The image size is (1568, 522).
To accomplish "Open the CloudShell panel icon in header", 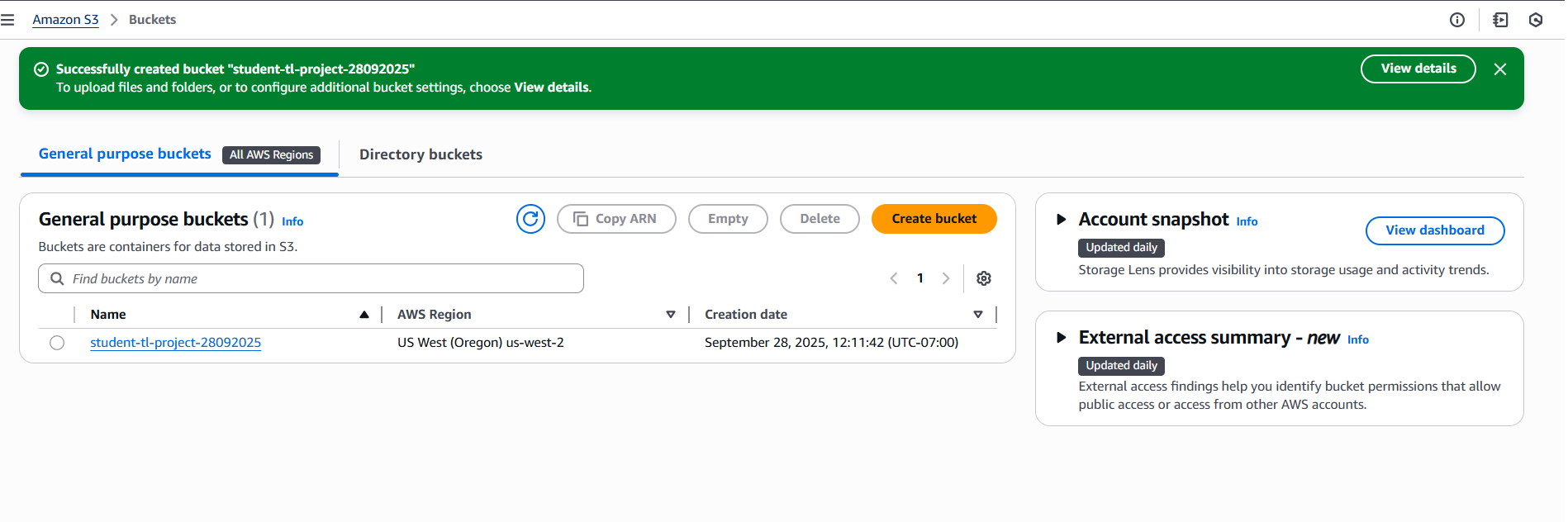I will [1500, 20].
